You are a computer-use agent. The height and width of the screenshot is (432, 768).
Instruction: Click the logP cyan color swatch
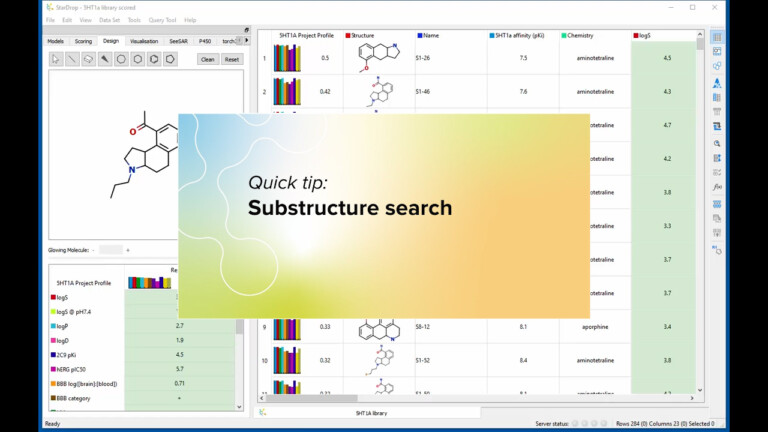click(53, 326)
